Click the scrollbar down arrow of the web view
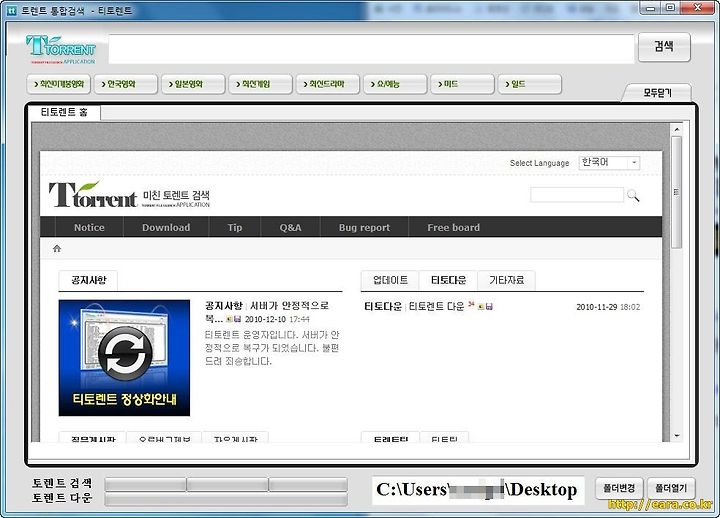Screen dimensions: 720x518 [x=676, y=435]
